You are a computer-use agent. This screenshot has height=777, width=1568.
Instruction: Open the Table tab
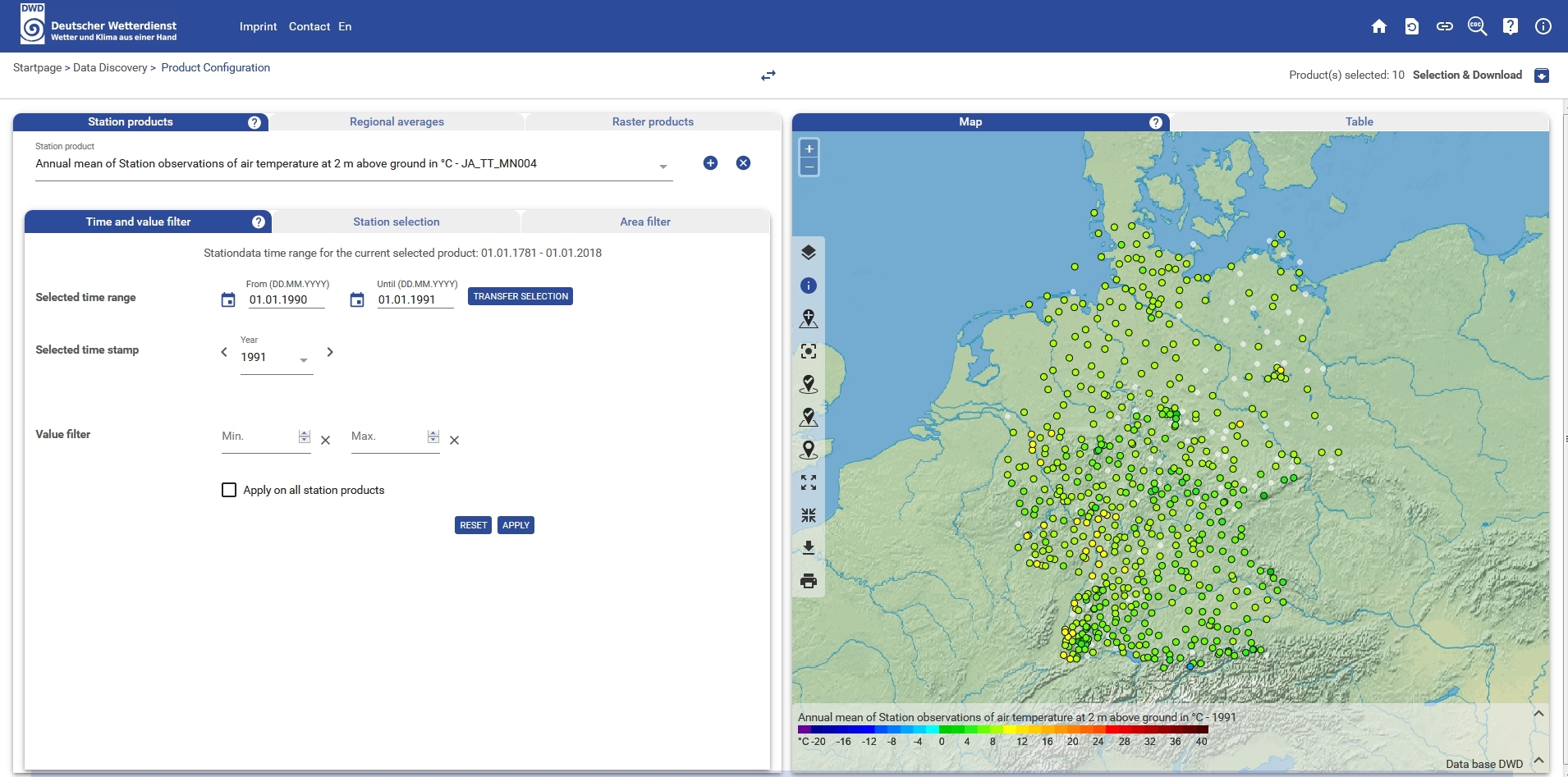(x=1359, y=121)
